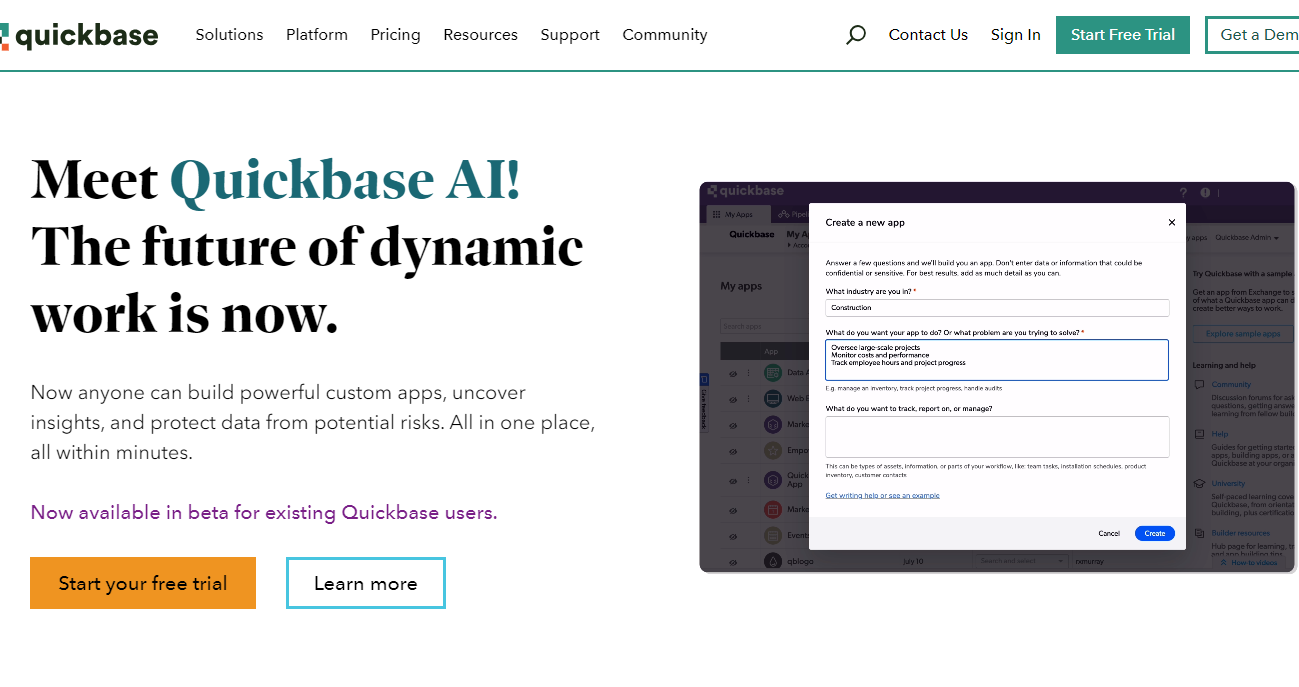Open the Search and select dropdown in the preview
The width and height of the screenshot is (1299, 687).
point(1022,561)
